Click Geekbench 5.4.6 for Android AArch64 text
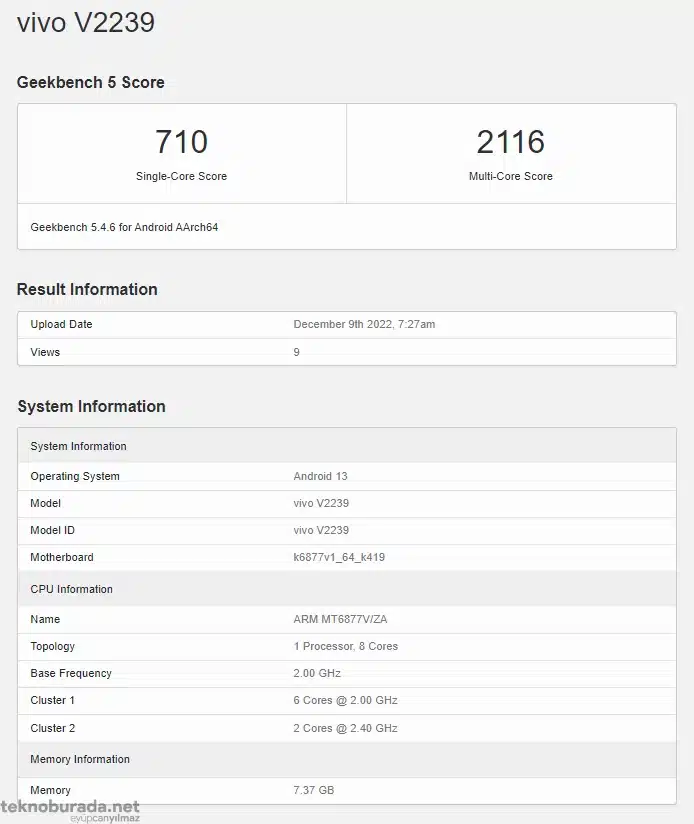694x824 pixels. (124, 227)
